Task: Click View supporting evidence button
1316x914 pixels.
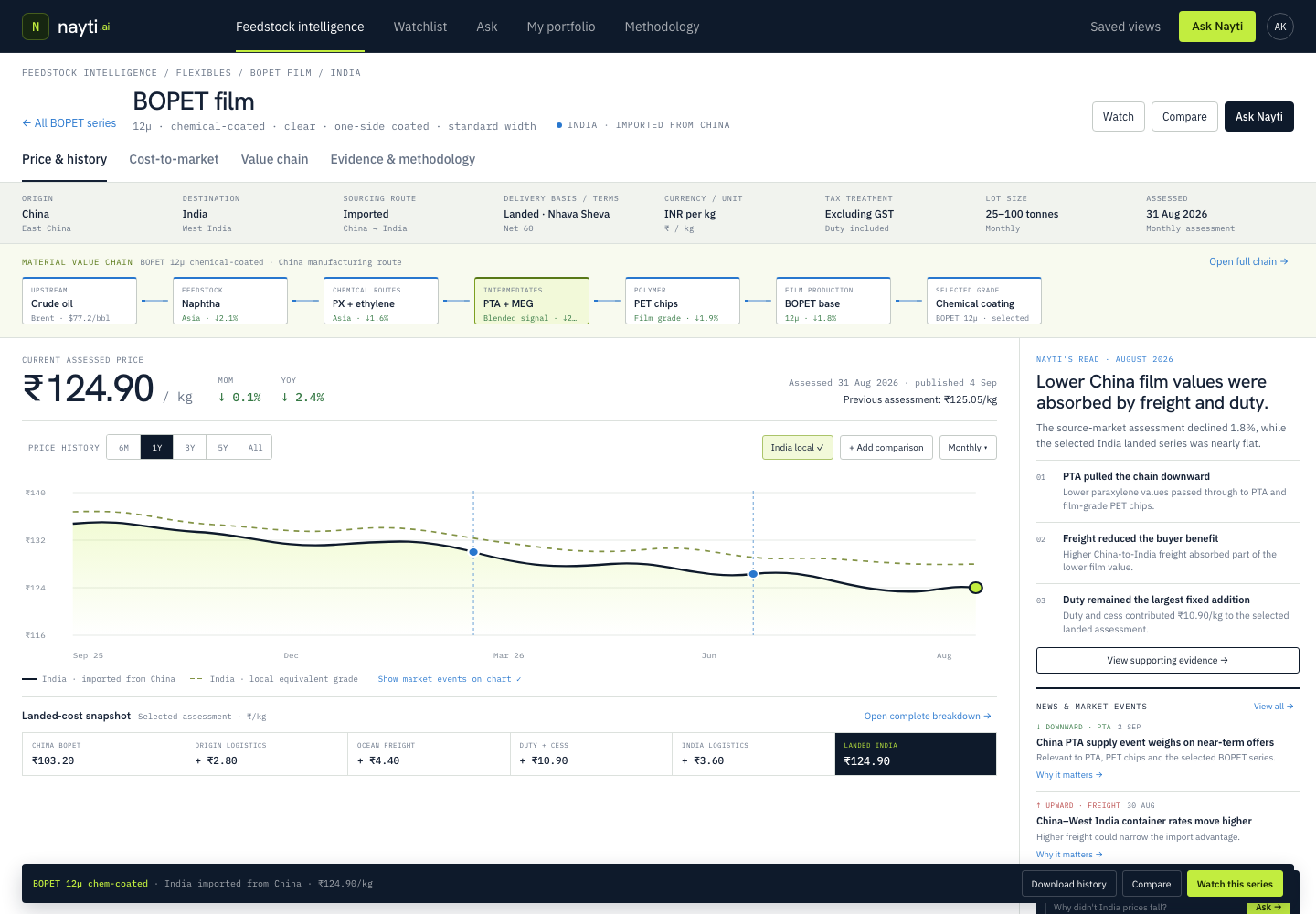Action: click(1168, 660)
